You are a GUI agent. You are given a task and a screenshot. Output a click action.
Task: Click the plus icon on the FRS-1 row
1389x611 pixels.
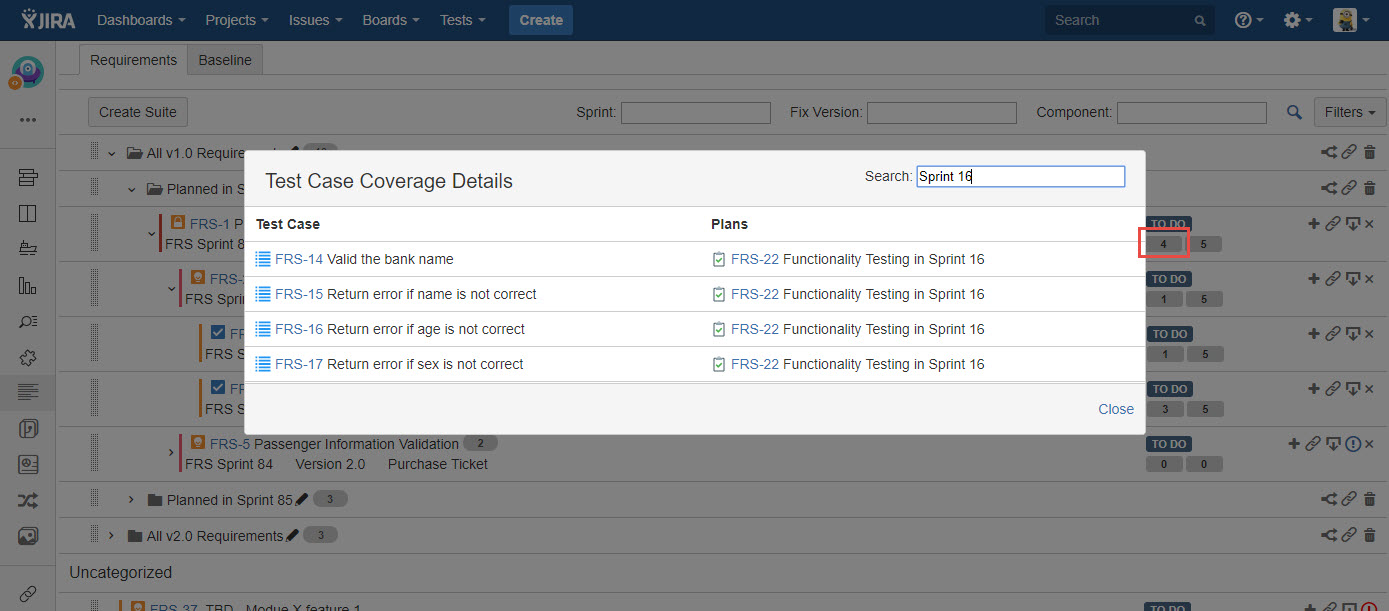pos(1313,224)
